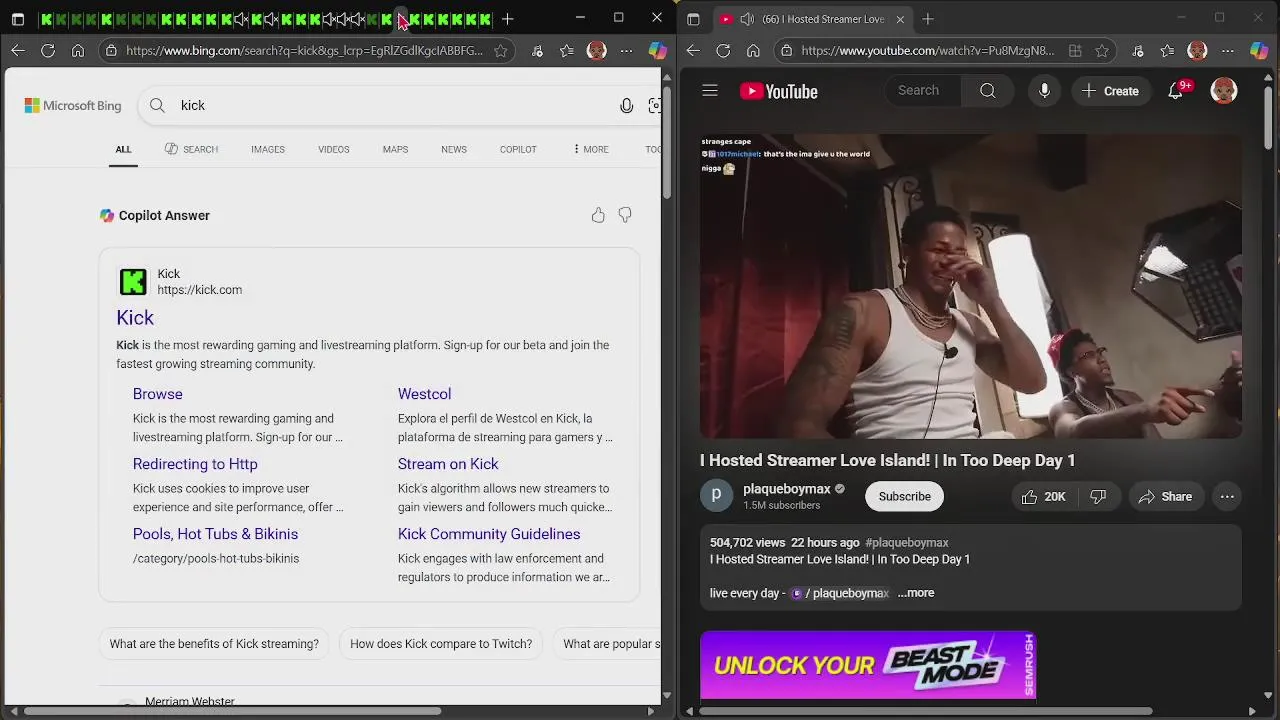The height and width of the screenshot is (720, 1280).
Task: Open Copilot sidebar in Bing window
Action: point(657,50)
